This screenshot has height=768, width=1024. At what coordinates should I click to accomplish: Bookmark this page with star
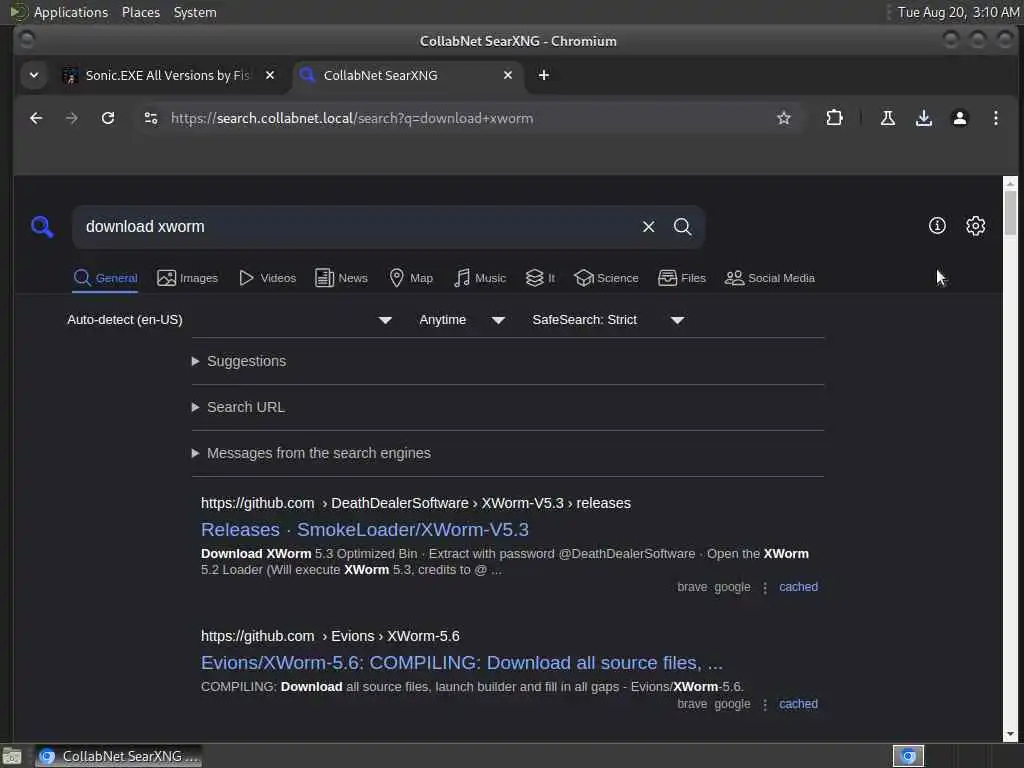coord(784,118)
